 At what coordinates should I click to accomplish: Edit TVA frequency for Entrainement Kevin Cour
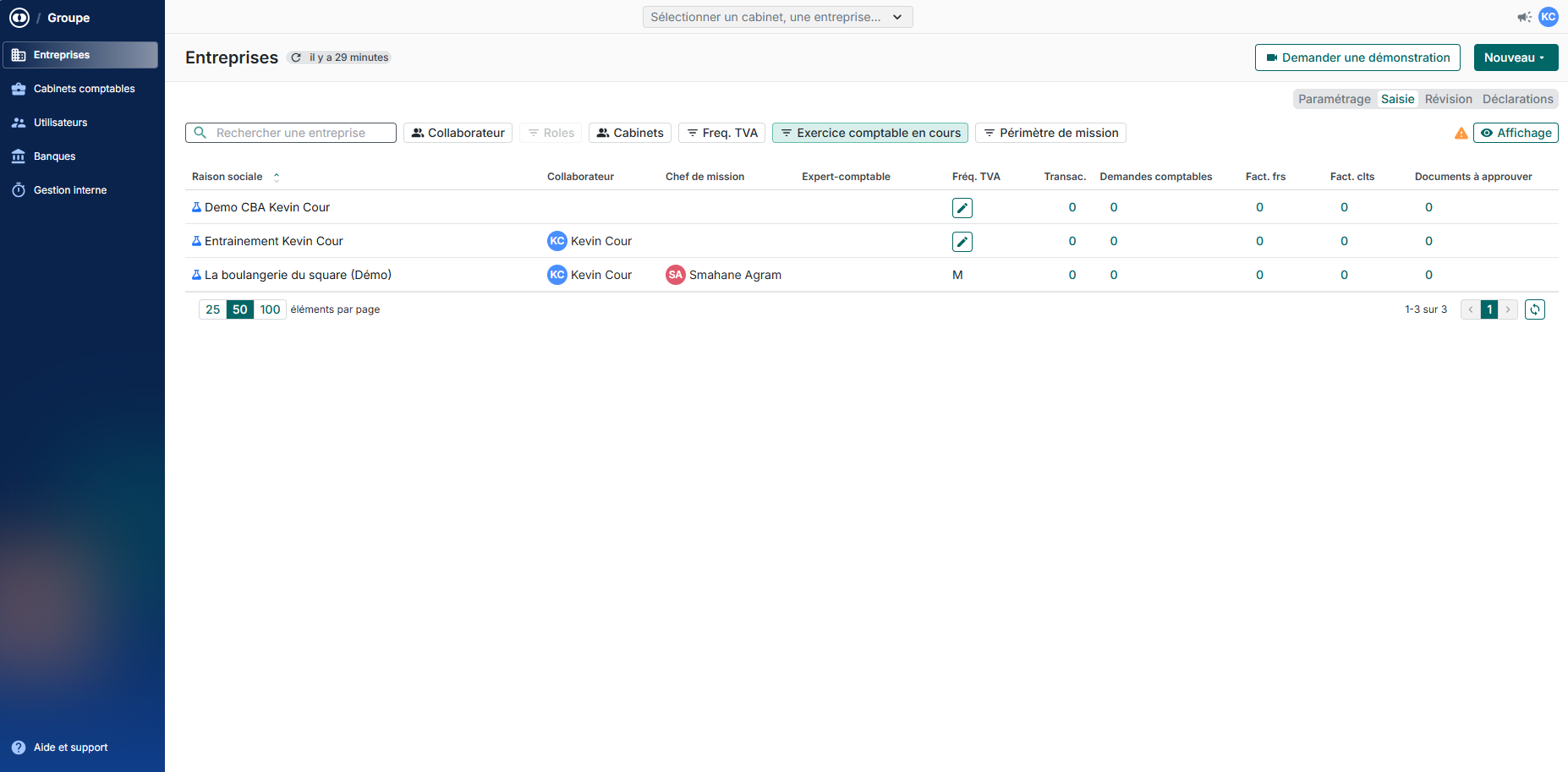coord(962,242)
